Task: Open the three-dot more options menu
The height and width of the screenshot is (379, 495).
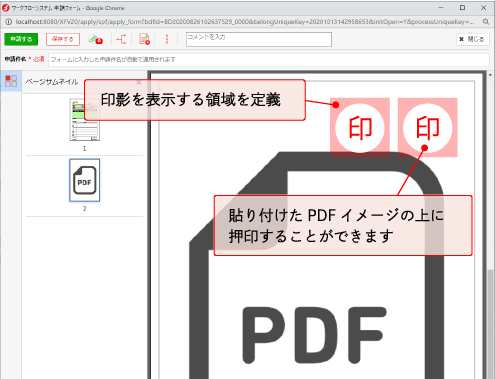Action: tap(167, 39)
